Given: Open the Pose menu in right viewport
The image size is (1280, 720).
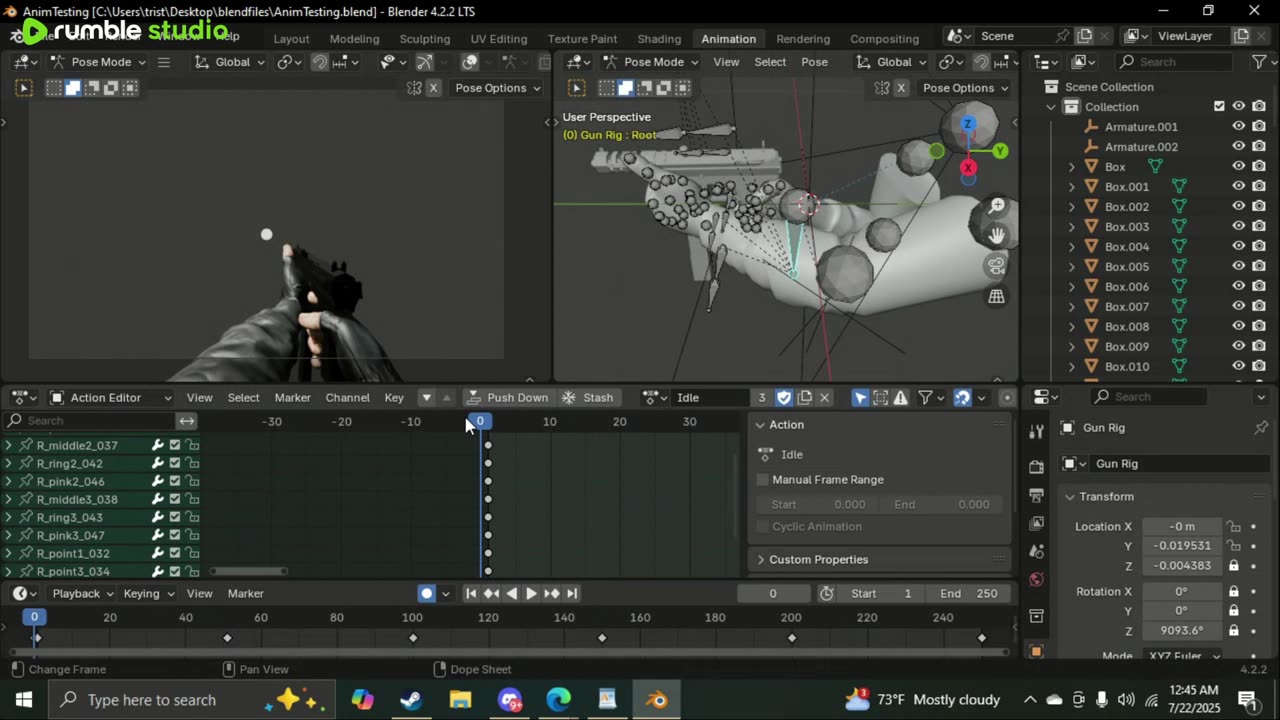Looking at the screenshot, I should tap(814, 62).
